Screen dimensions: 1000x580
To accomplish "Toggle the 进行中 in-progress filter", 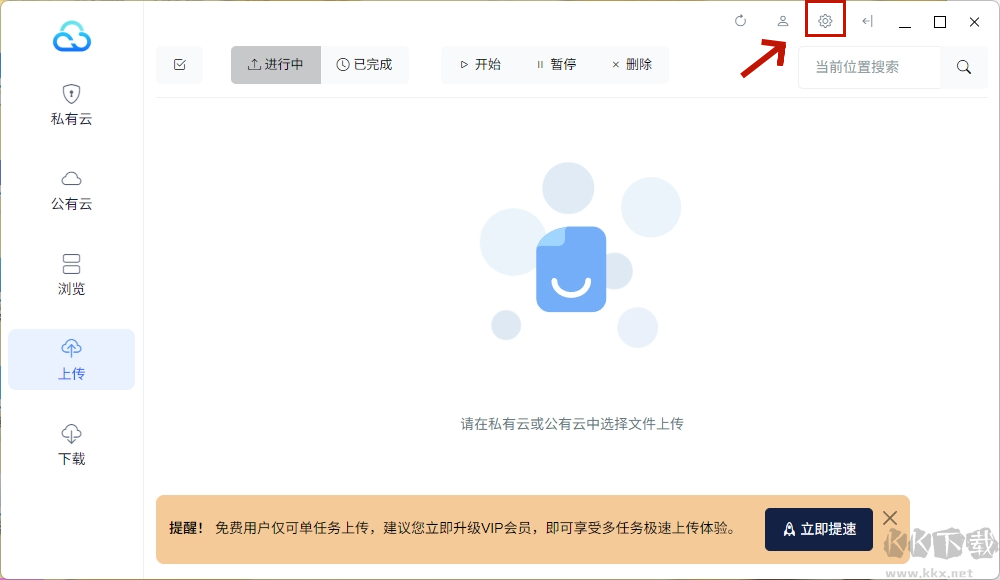I will pyautogui.click(x=275, y=64).
